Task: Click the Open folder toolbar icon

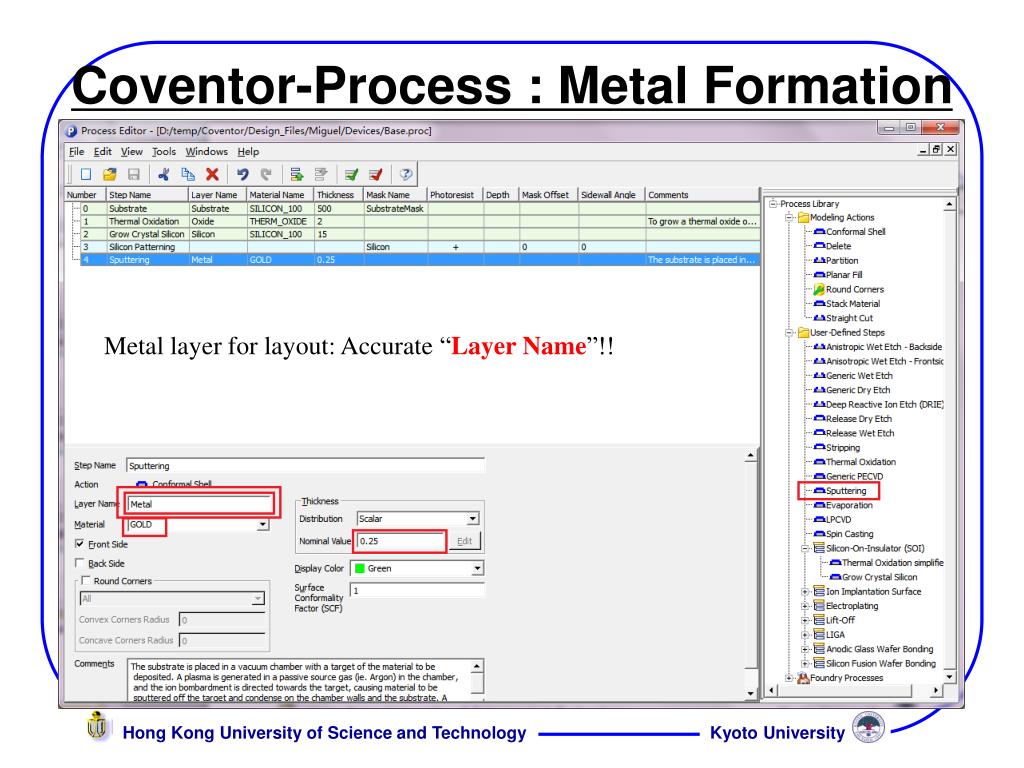Action: (x=109, y=174)
